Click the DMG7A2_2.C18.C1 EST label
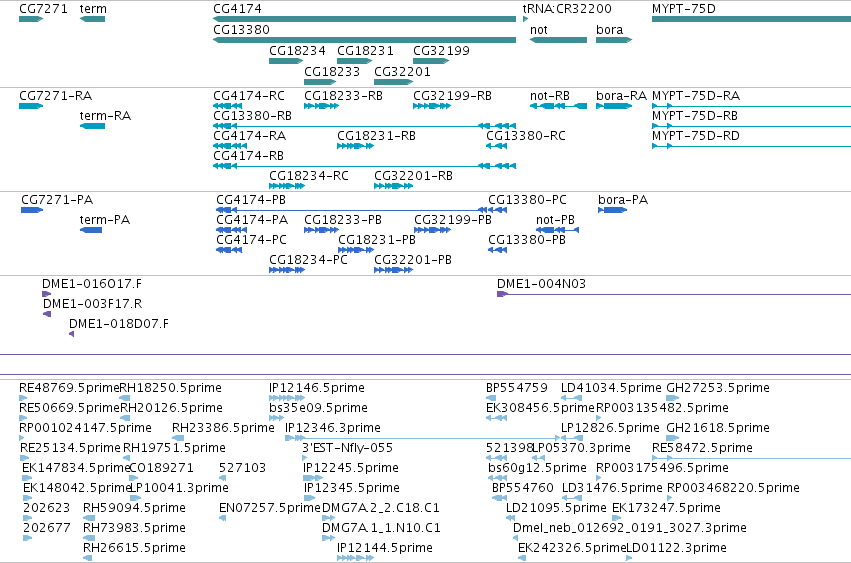The width and height of the screenshot is (851, 563). click(380, 508)
